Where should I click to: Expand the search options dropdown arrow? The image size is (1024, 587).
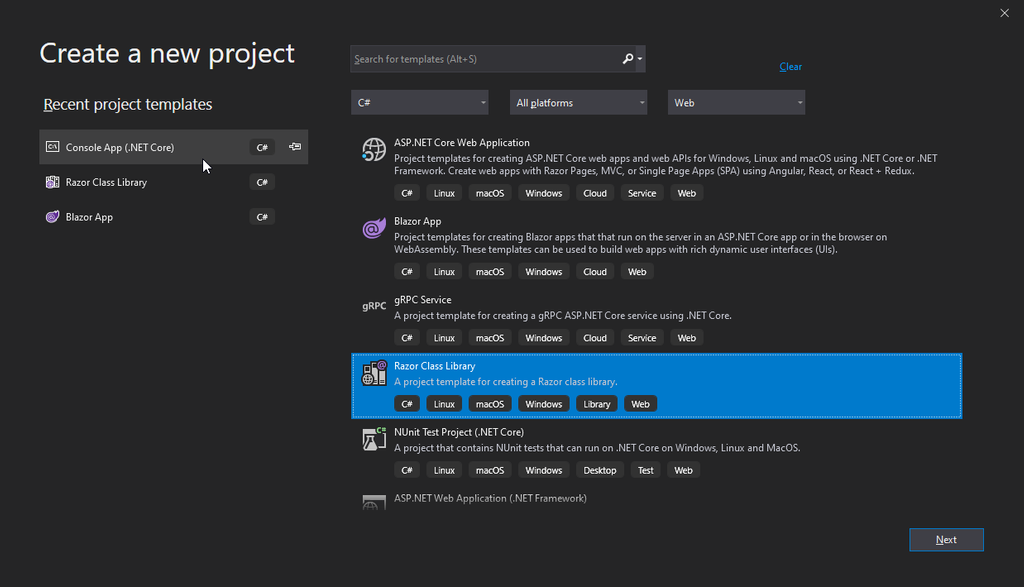tap(640, 59)
